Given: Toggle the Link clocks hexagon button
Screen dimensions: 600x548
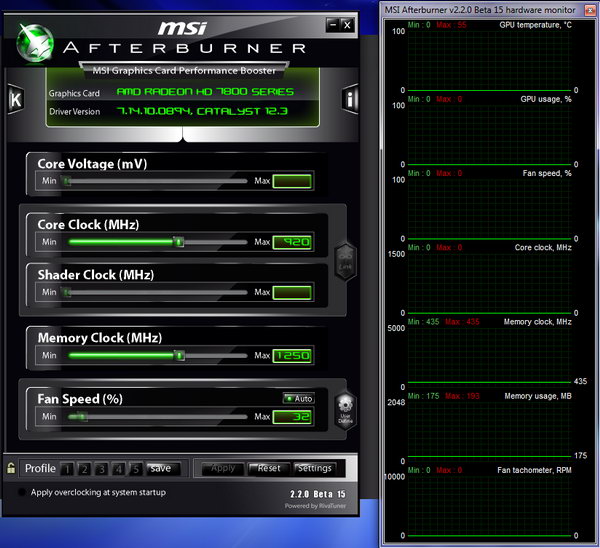Looking at the screenshot, I should pyautogui.click(x=345, y=263).
